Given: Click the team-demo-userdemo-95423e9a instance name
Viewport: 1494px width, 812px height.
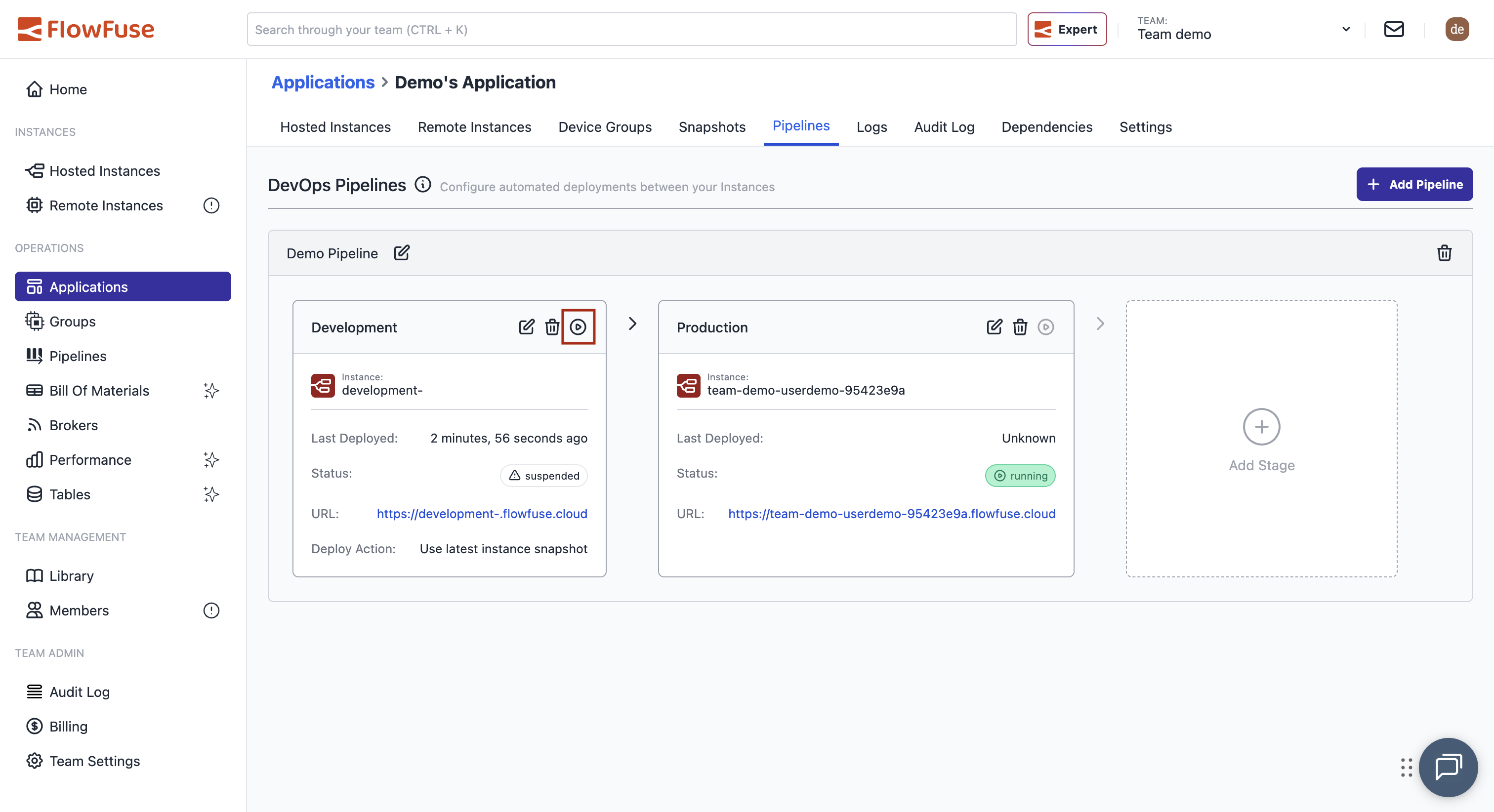Looking at the screenshot, I should (806, 390).
